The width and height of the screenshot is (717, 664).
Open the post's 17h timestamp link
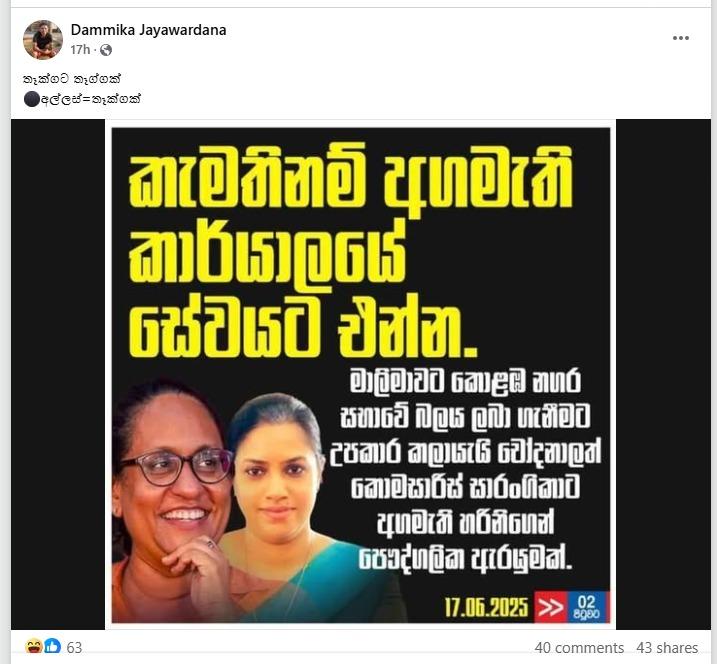click(x=80, y=50)
